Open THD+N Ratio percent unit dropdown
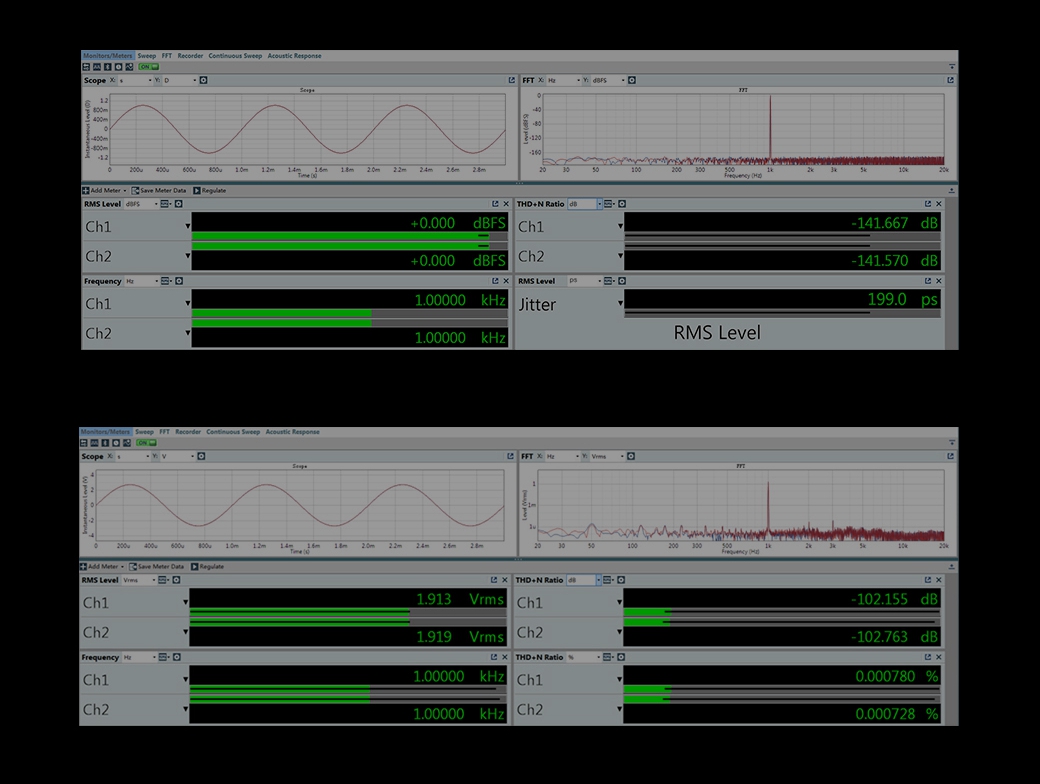This screenshot has width=1040, height=784. [x=584, y=657]
